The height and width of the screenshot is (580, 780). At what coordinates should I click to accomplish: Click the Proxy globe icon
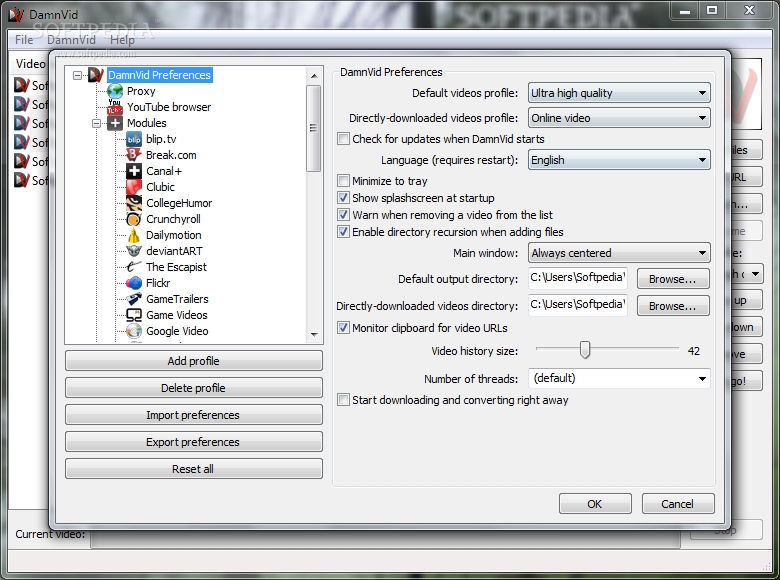[115, 91]
